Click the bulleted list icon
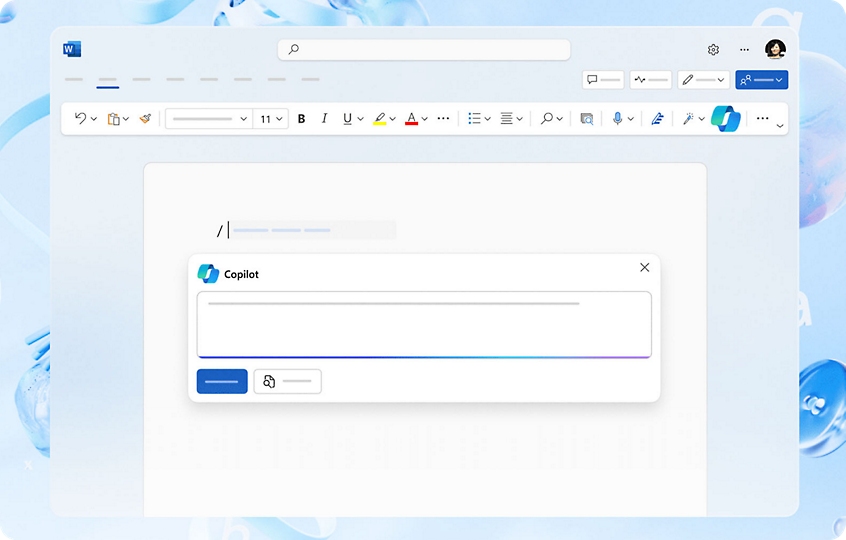Viewport: 846px width, 540px height. coord(474,118)
